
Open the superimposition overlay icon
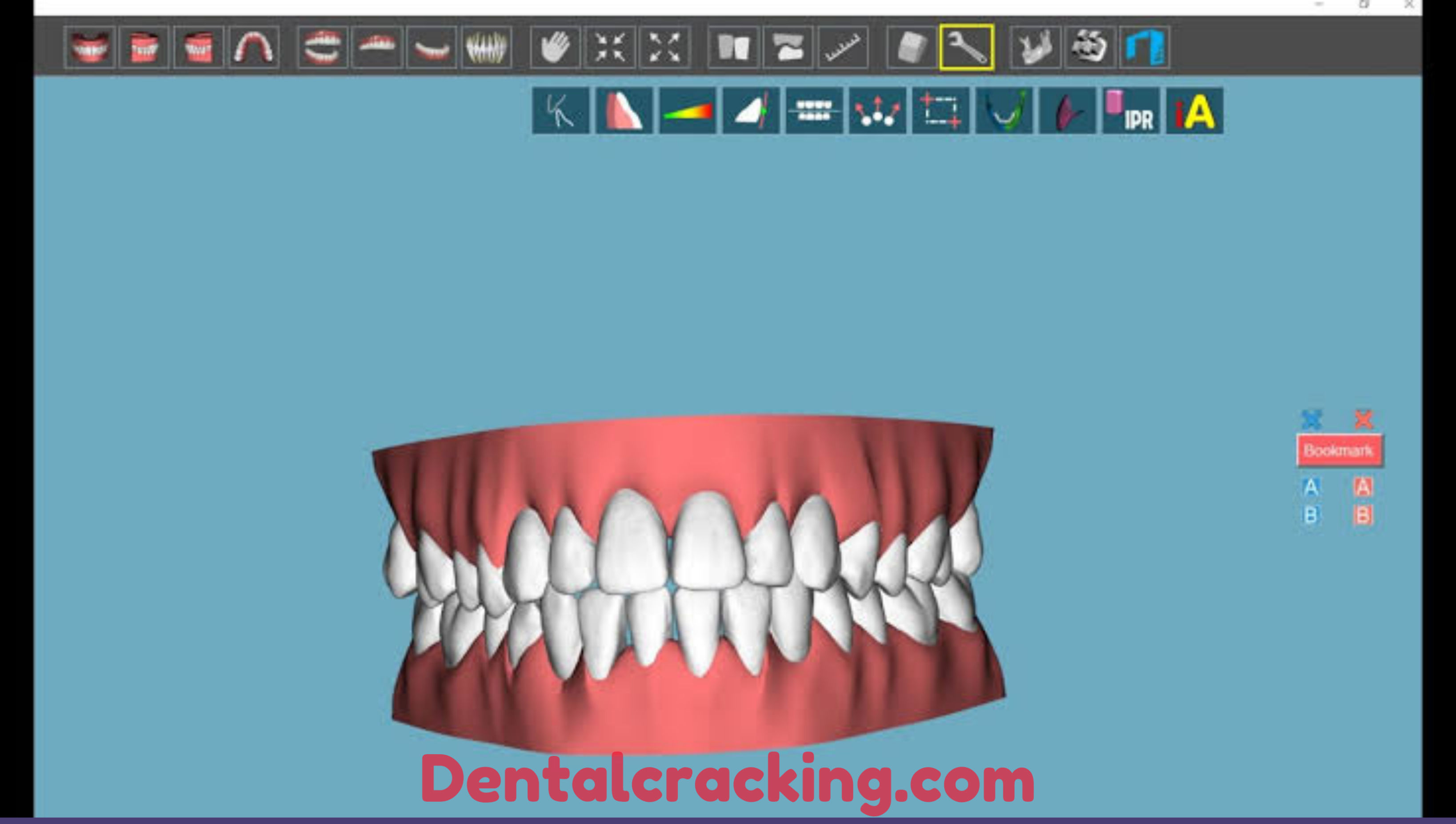788,48
